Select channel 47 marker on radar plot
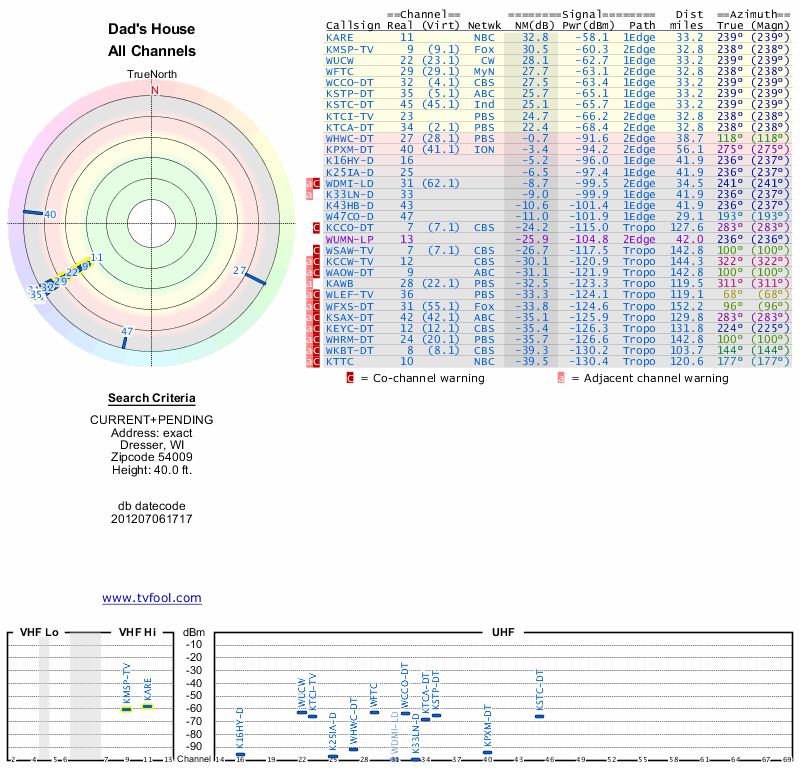800x768 pixels. (125, 341)
